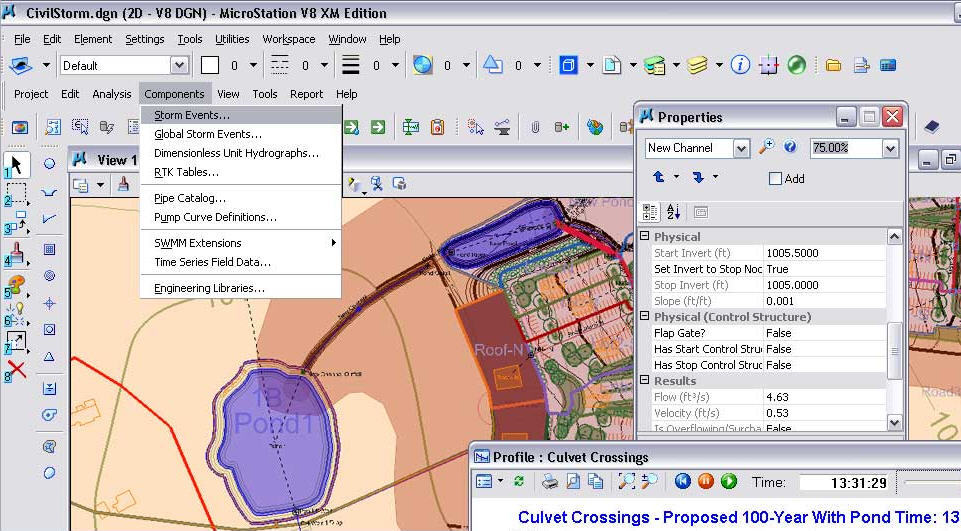Open the Report menu

pyautogui.click(x=306, y=94)
